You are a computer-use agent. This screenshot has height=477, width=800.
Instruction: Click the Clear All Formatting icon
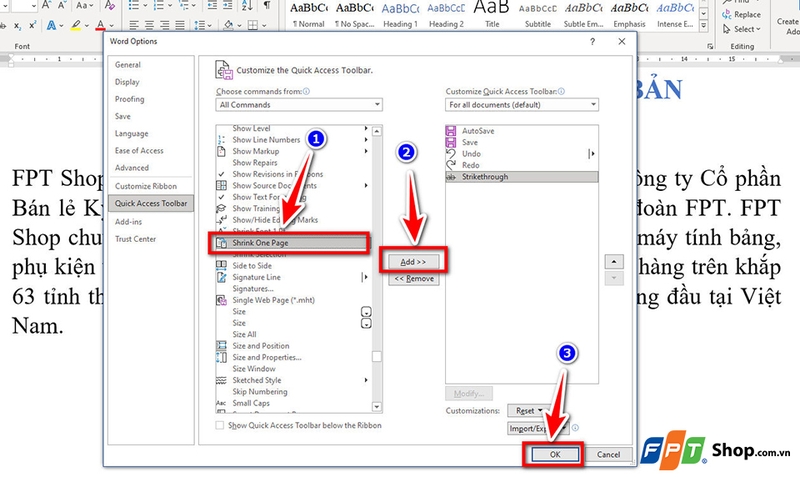coord(109,5)
